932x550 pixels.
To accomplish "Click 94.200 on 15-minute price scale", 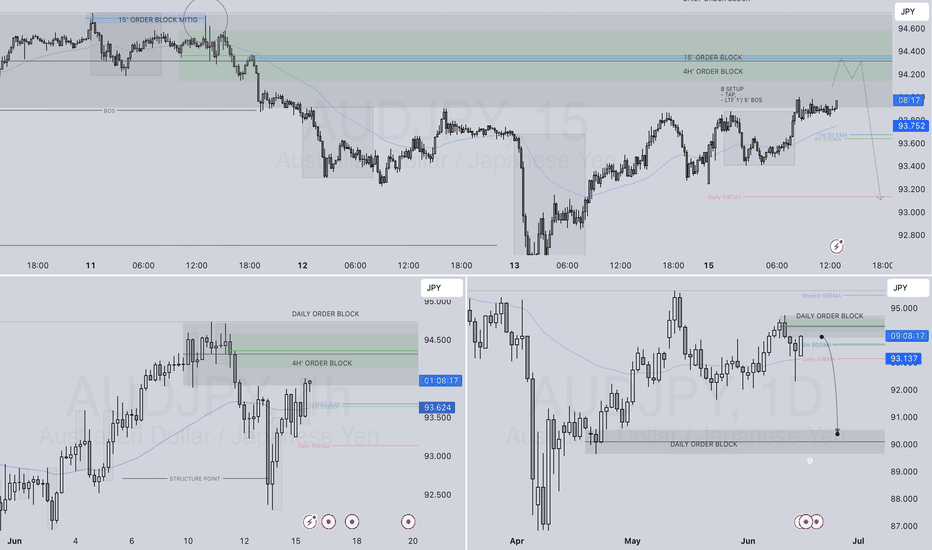I will point(912,74).
